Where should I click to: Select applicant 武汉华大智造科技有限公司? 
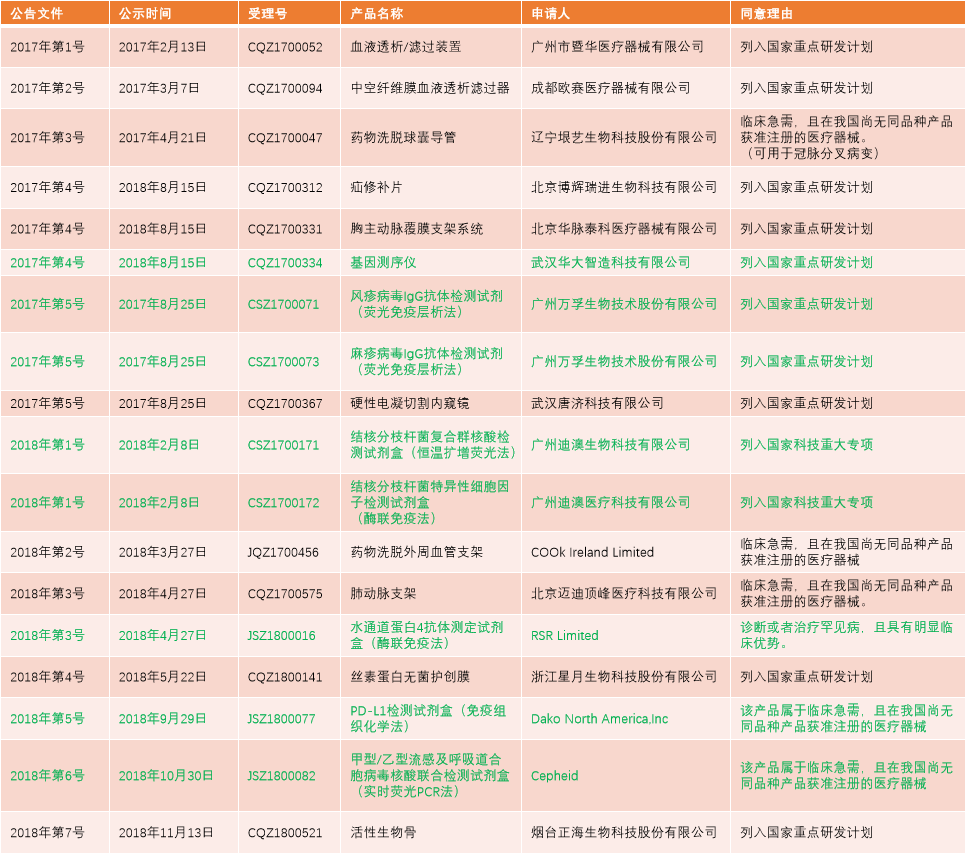(x=610, y=263)
